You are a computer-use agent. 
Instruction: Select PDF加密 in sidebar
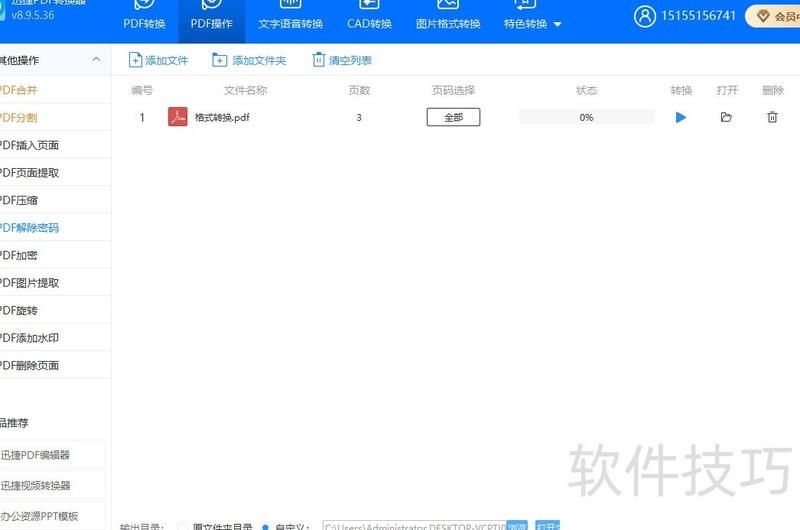(54, 255)
